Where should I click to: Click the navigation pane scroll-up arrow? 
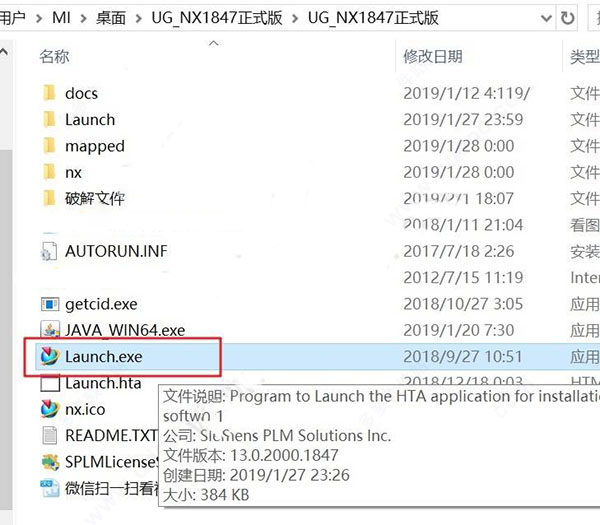[4, 52]
